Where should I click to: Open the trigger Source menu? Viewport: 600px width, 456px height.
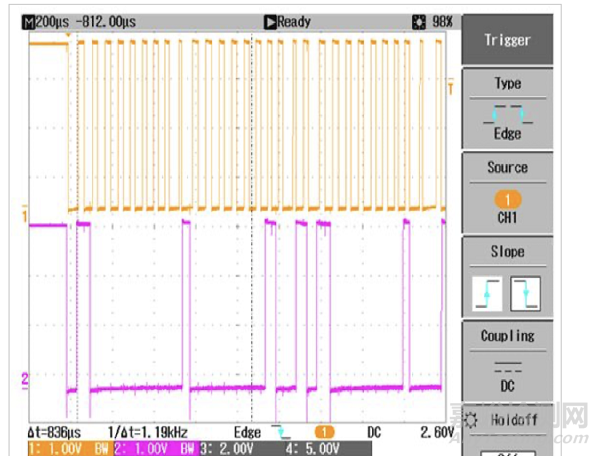pos(507,168)
